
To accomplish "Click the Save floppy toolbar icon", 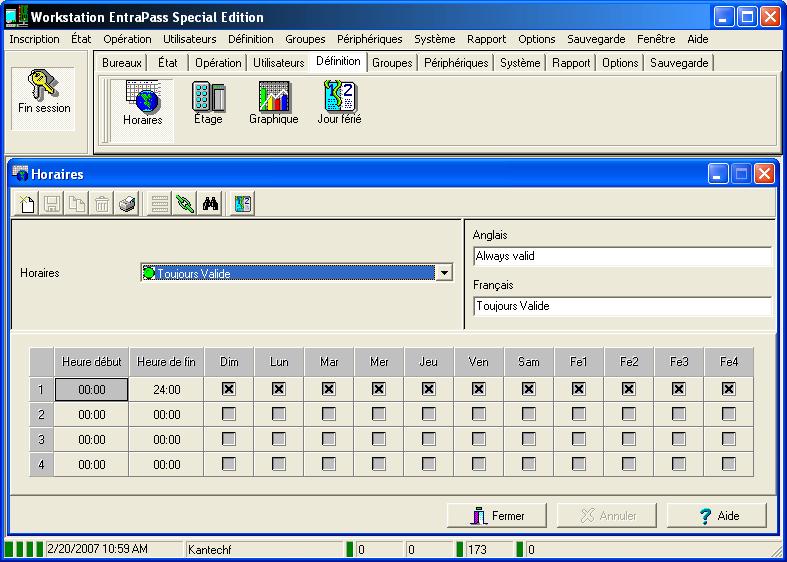I will click(x=52, y=204).
